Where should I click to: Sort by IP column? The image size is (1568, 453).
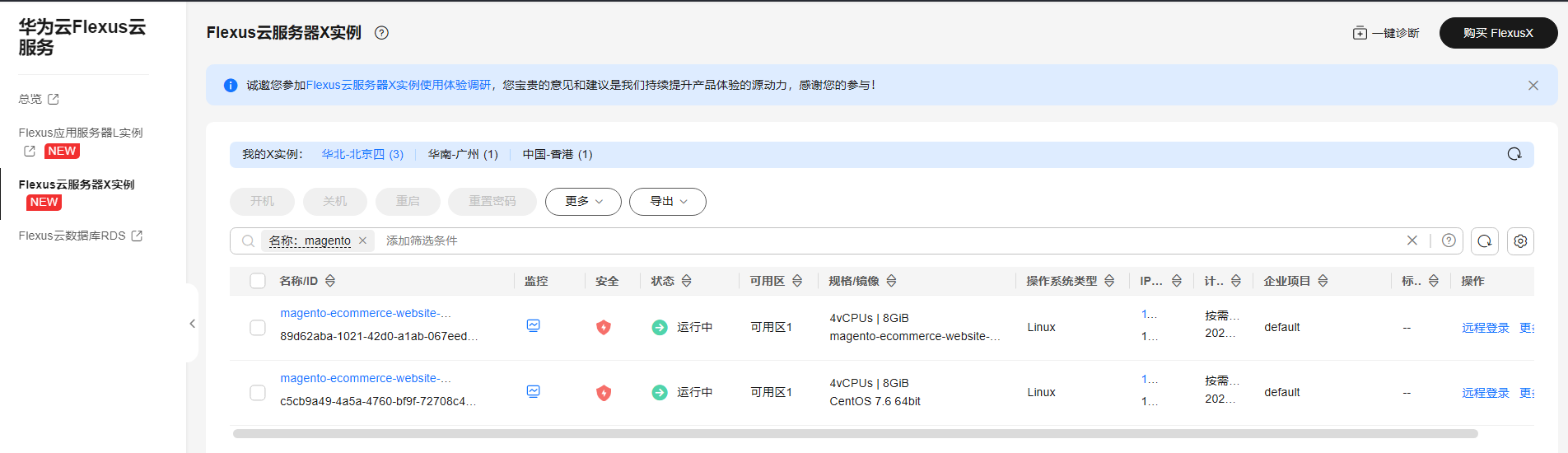tap(1177, 281)
